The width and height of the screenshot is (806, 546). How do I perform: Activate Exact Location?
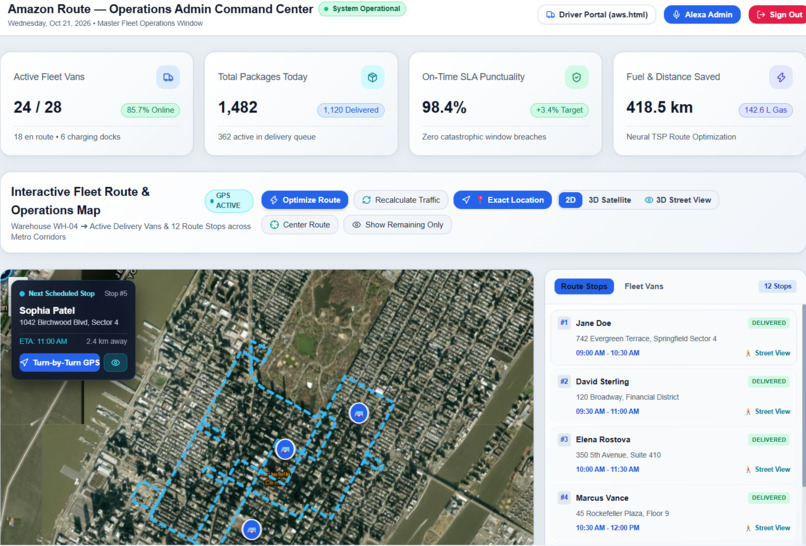[503, 200]
